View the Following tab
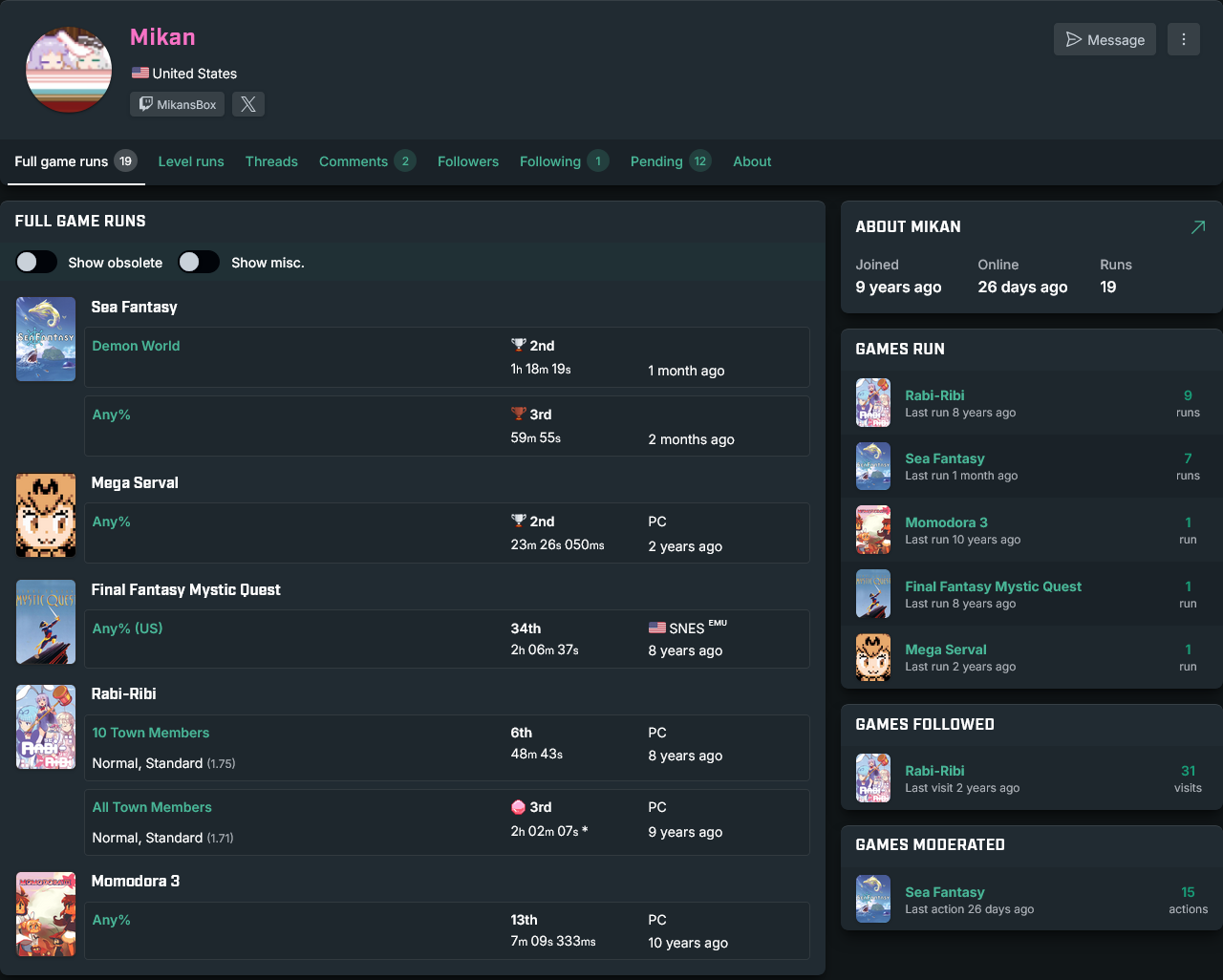The image size is (1223, 980). pyautogui.click(x=564, y=161)
